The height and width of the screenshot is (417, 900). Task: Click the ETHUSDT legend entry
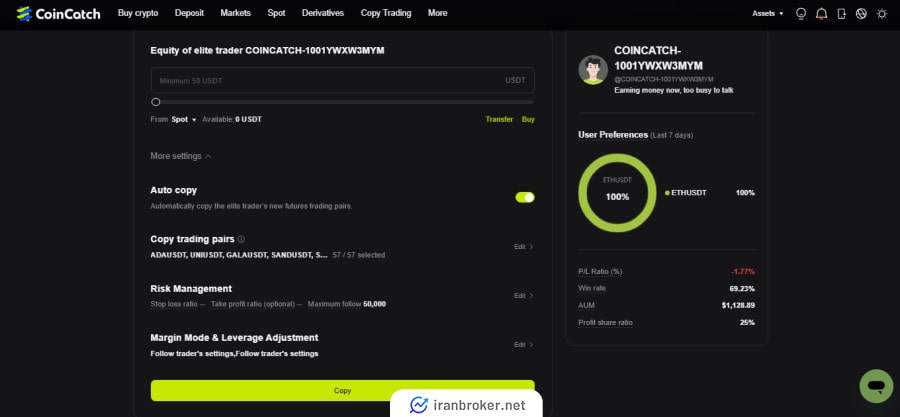coord(685,193)
